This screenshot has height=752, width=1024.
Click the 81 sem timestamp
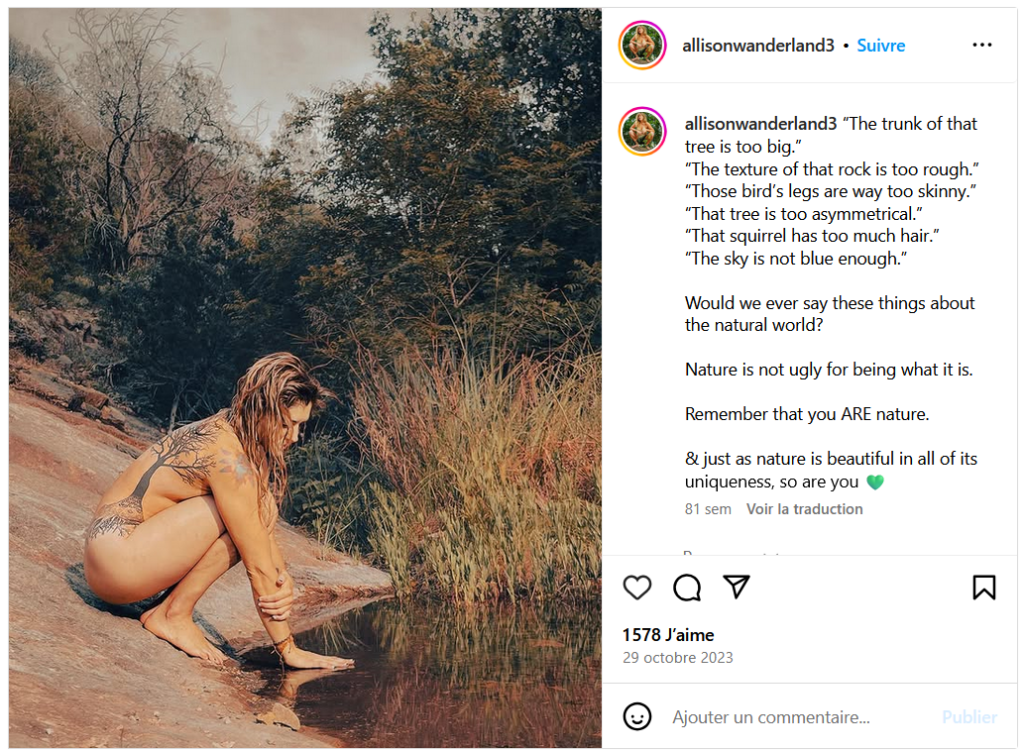point(708,509)
